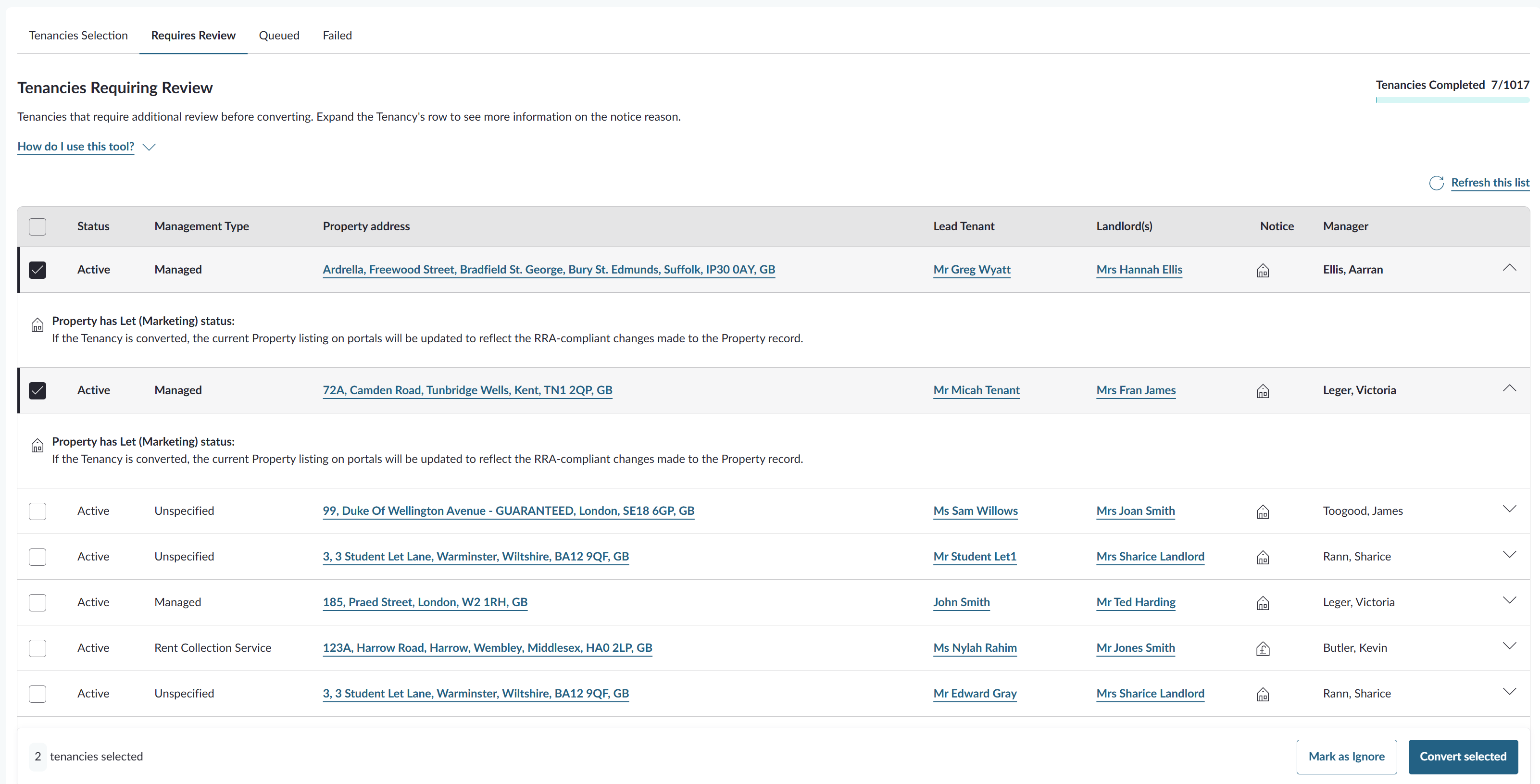
Task: Open the Failed tab
Action: 337,35
